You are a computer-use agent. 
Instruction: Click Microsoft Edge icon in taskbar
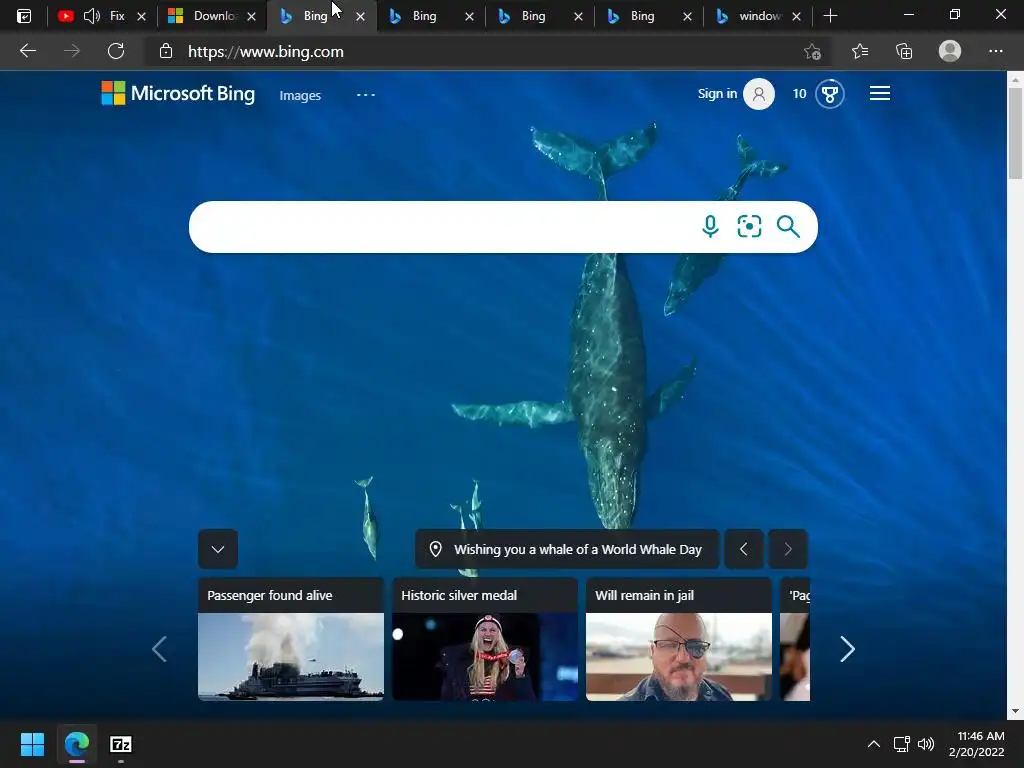pyautogui.click(x=76, y=744)
